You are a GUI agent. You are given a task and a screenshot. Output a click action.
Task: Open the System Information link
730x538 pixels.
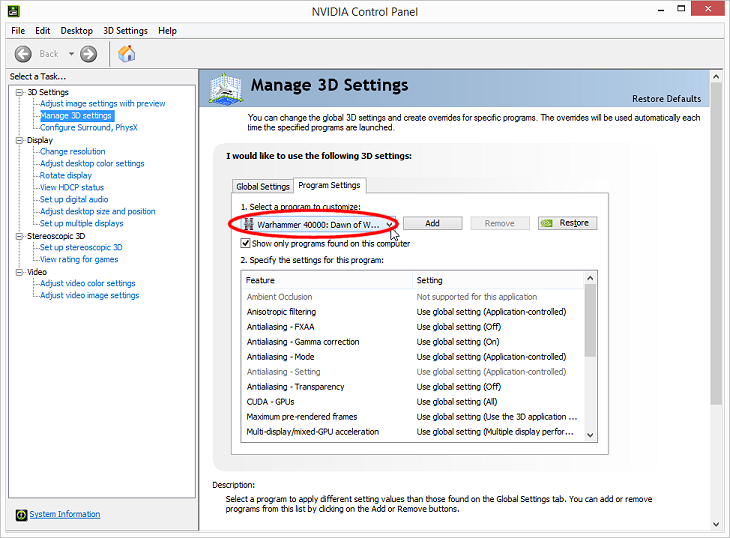65,515
